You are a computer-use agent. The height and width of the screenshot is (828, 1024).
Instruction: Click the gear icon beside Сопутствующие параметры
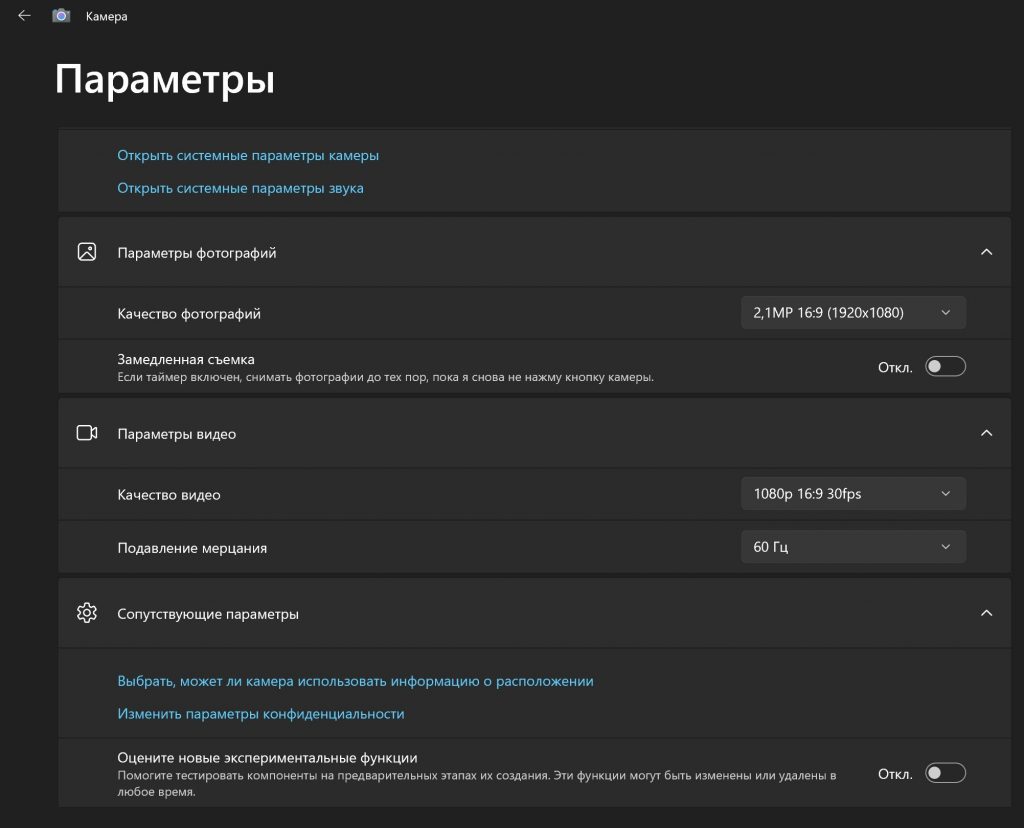tap(87, 613)
